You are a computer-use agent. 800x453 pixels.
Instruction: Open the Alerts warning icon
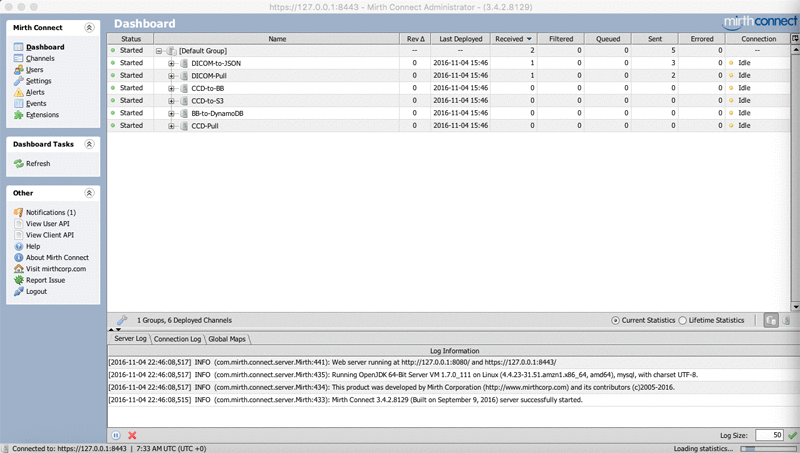point(18,92)
